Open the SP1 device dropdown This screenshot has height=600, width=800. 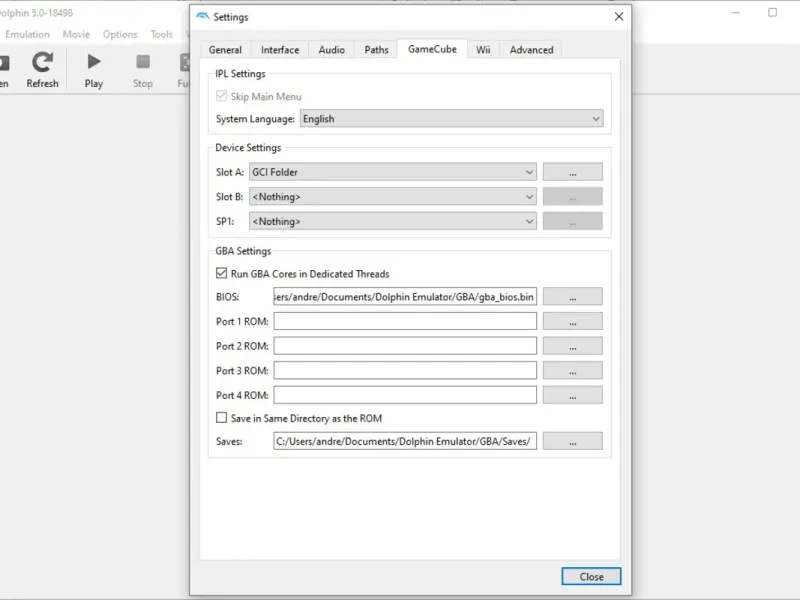(393, 221)
